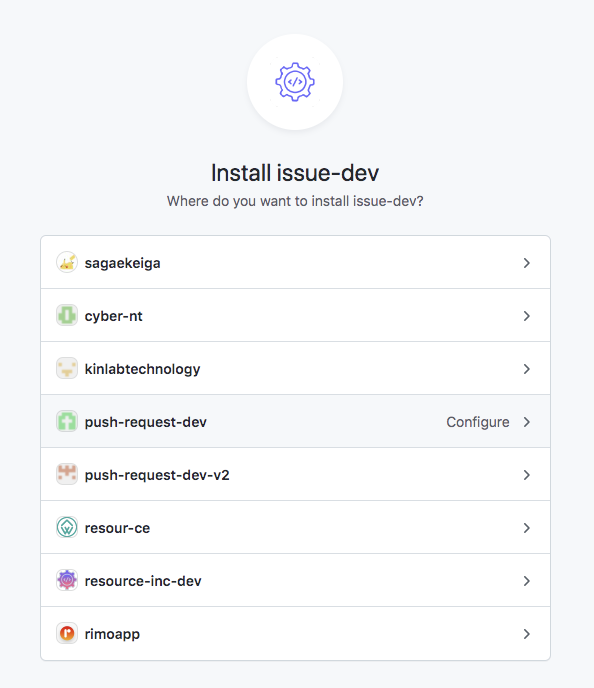
Task: Click the push-request-dev avatar icon
Action: (x=67, y=422)
